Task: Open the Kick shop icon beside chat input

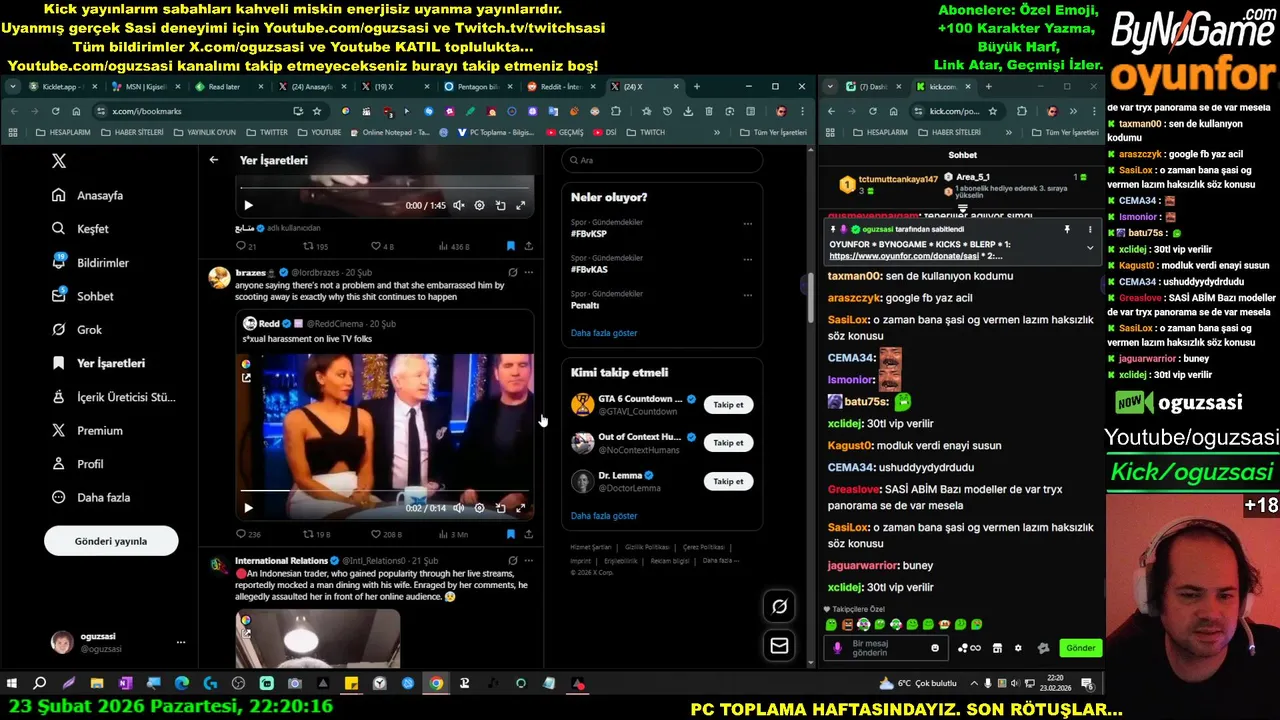Action: (x=997, y=648)
